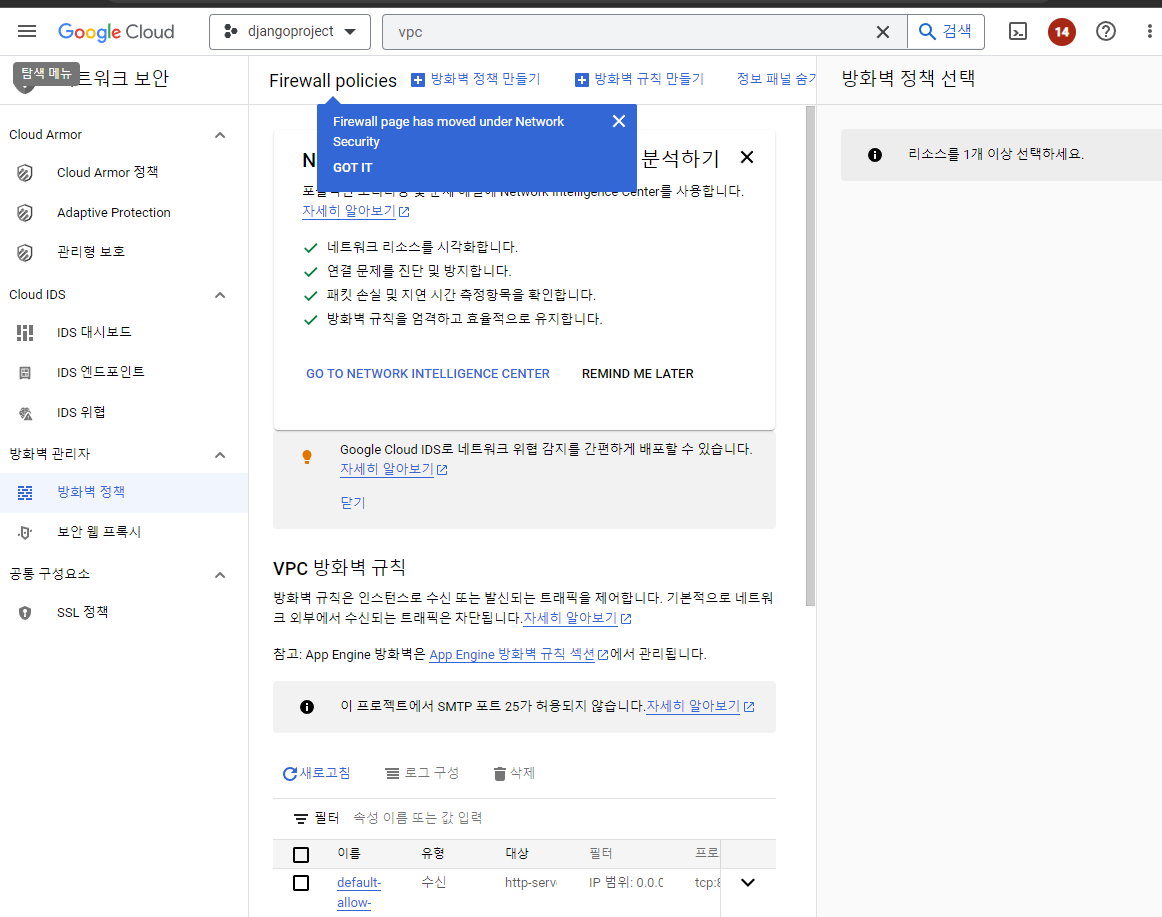Image resolution: width=1162 pixels, height=917 pixels.
Task: Open the more options kebab menu
Action: coord(1149,31)
